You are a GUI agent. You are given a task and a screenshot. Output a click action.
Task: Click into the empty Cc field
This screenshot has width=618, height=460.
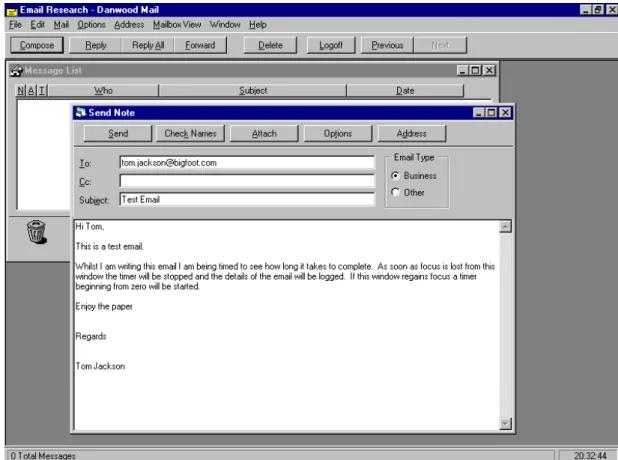(247, 181)
